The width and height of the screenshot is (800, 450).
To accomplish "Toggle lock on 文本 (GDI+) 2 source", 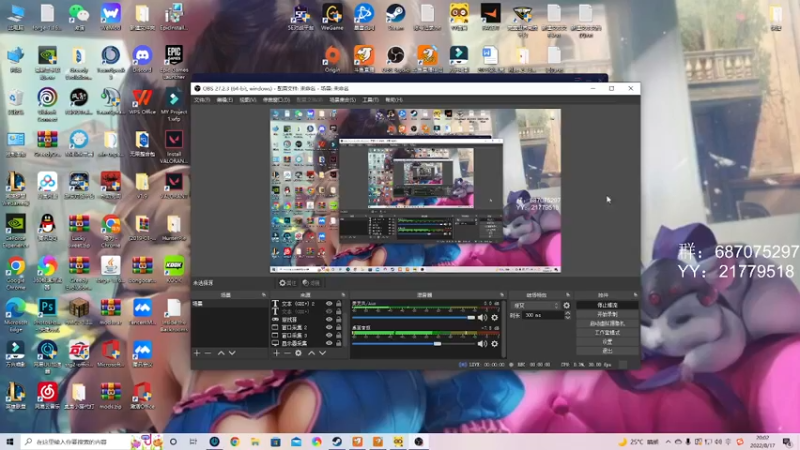I will point(338,304).
